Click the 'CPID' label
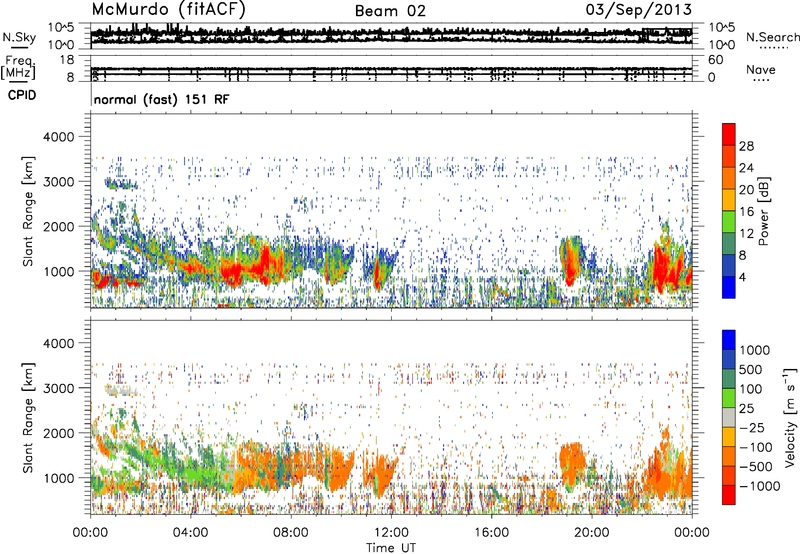This screenshot has height=554, width=800. click(22, 95)
